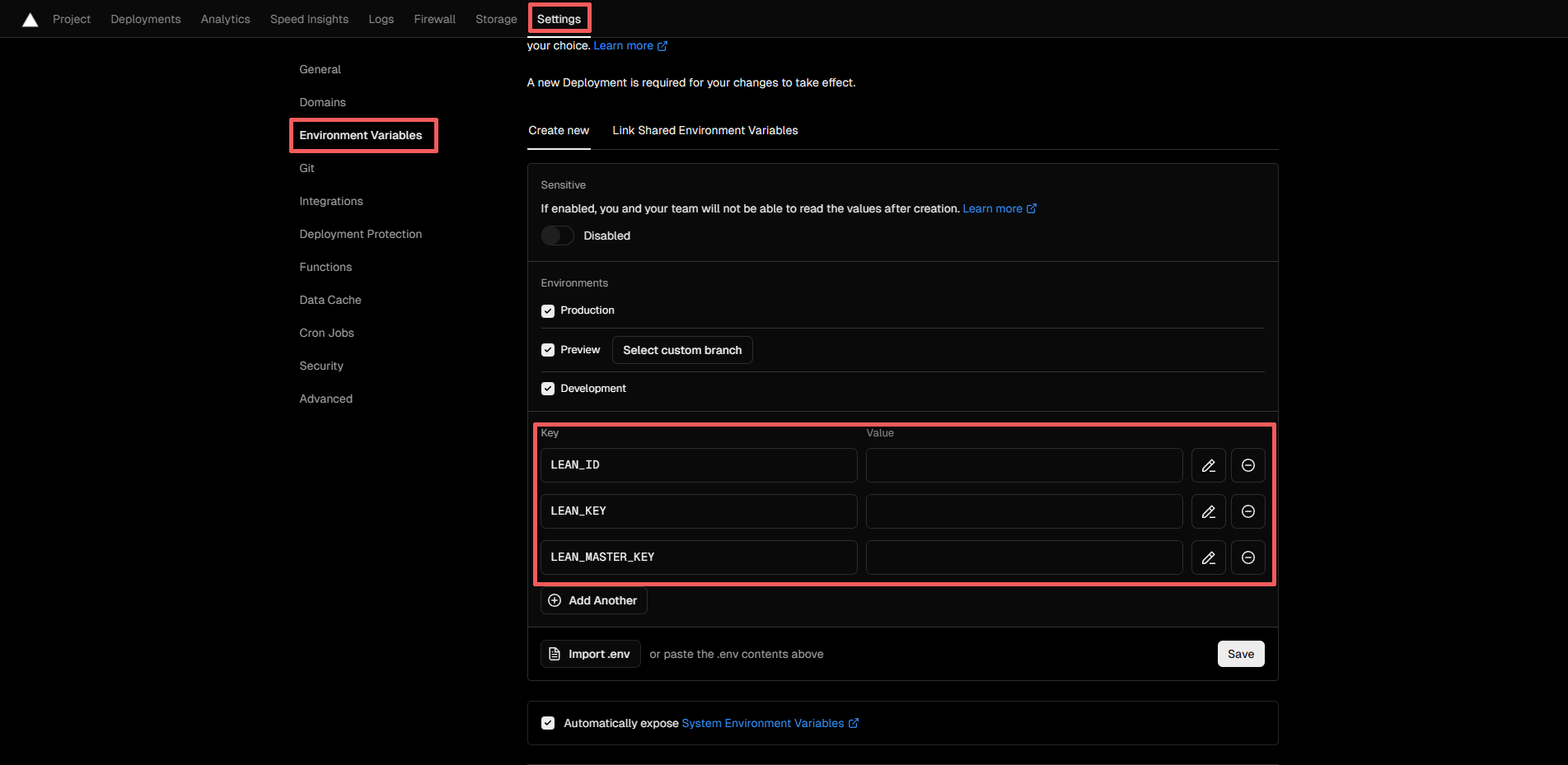The height and width of the screenshot is (765, 1568).
Task: Remove the LEAN_KEY variable row
Action: [1247, 511]
